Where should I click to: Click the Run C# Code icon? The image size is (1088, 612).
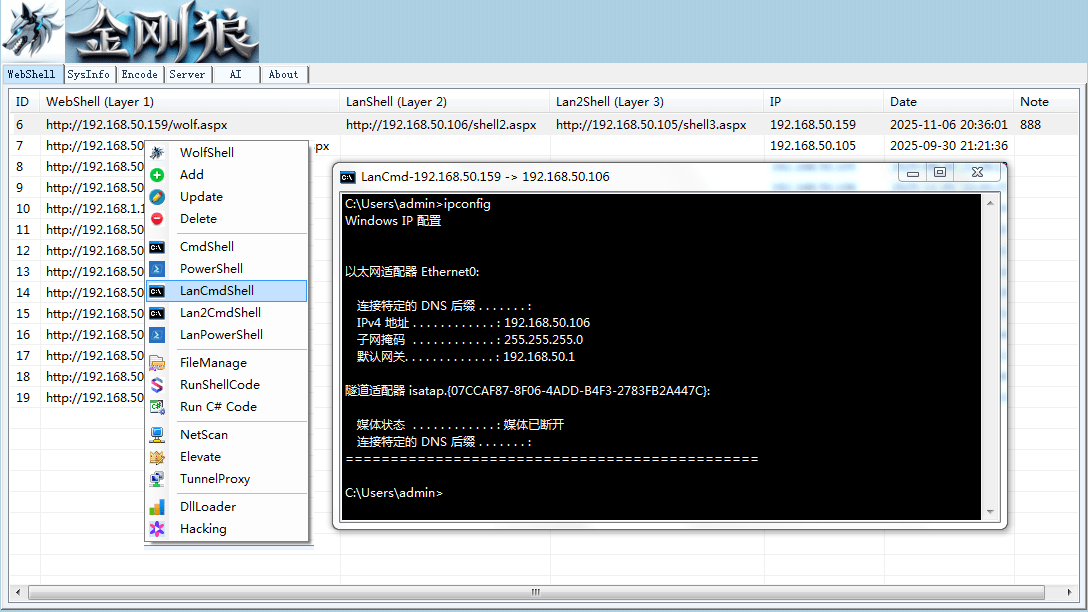click(157, 407)
